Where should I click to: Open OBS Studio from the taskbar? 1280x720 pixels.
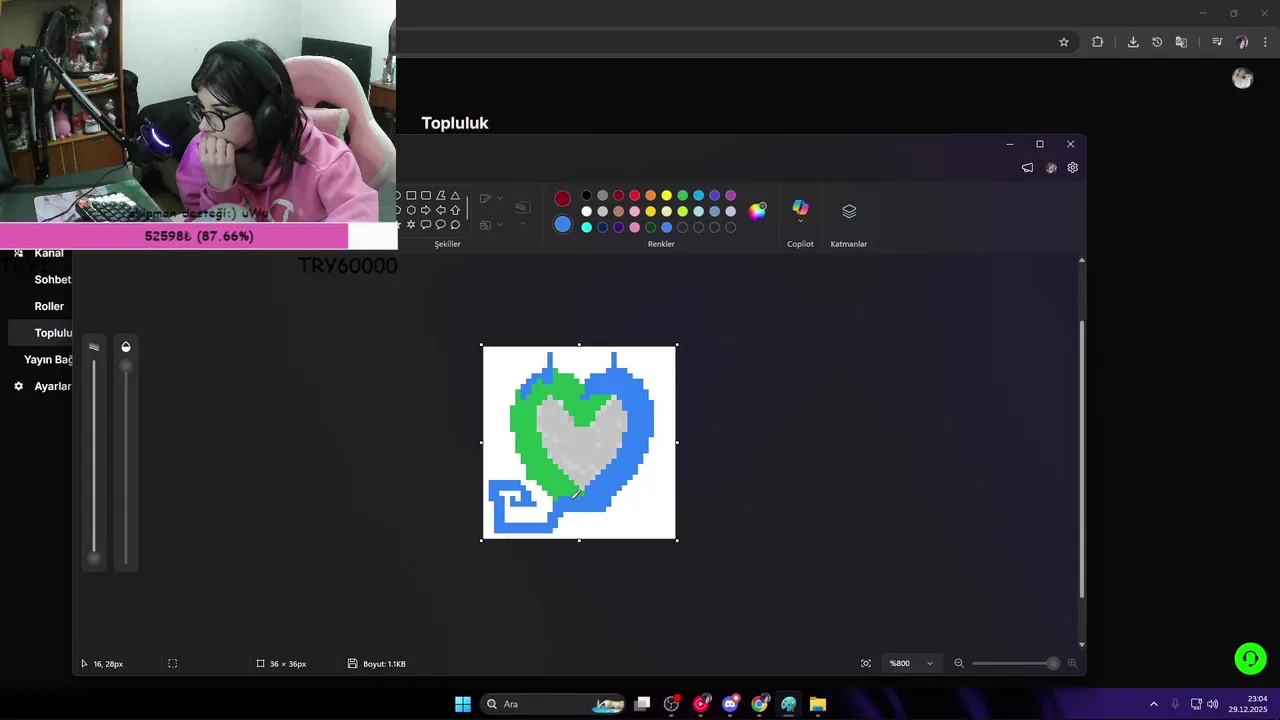tap(671, 704)
